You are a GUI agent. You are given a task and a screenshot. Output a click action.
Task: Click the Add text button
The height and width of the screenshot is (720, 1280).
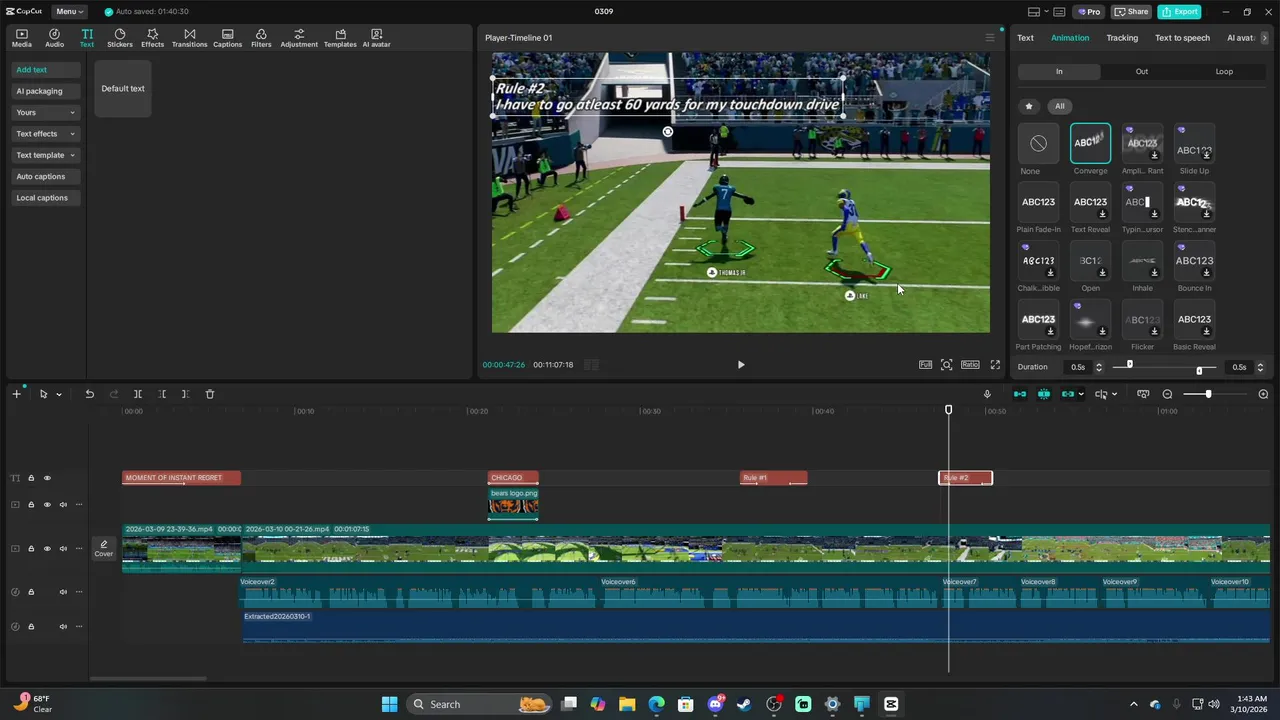coord(46,70)
